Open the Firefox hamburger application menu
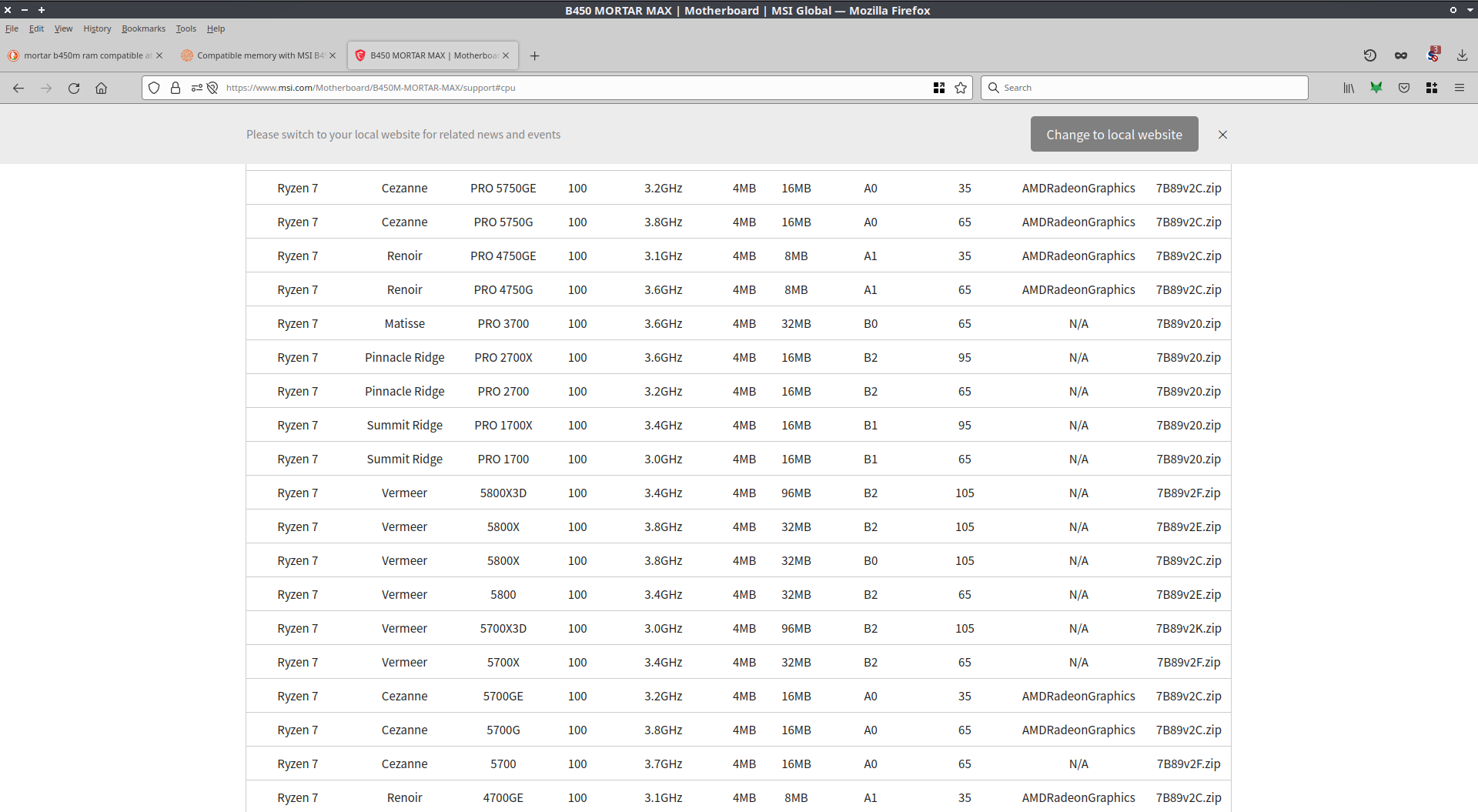This screenshot has width=1478, height=812. click(1459, 89)
